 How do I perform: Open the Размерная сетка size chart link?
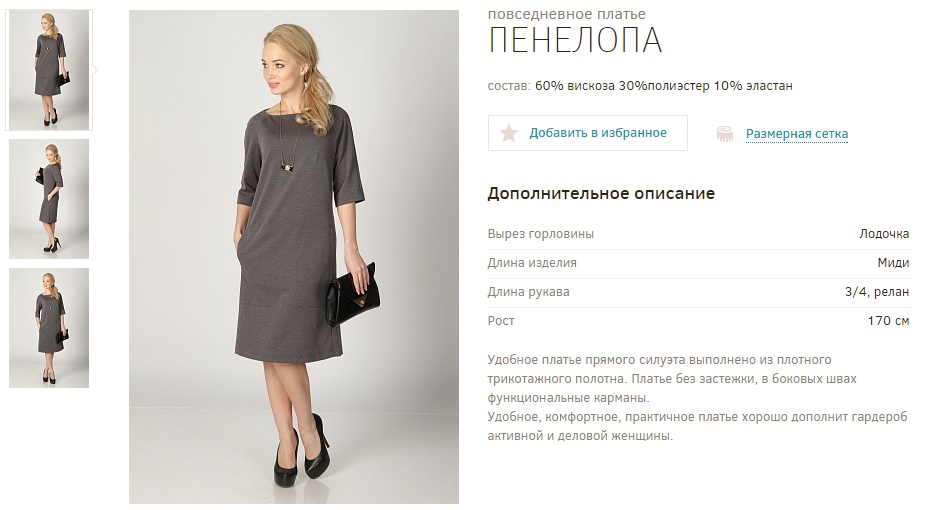tap(796, 134)
